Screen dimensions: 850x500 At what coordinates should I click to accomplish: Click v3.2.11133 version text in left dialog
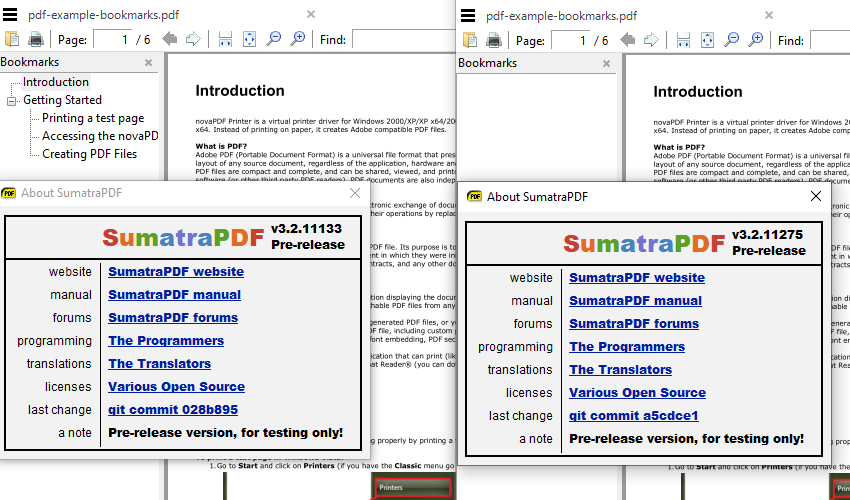point(306,229)
